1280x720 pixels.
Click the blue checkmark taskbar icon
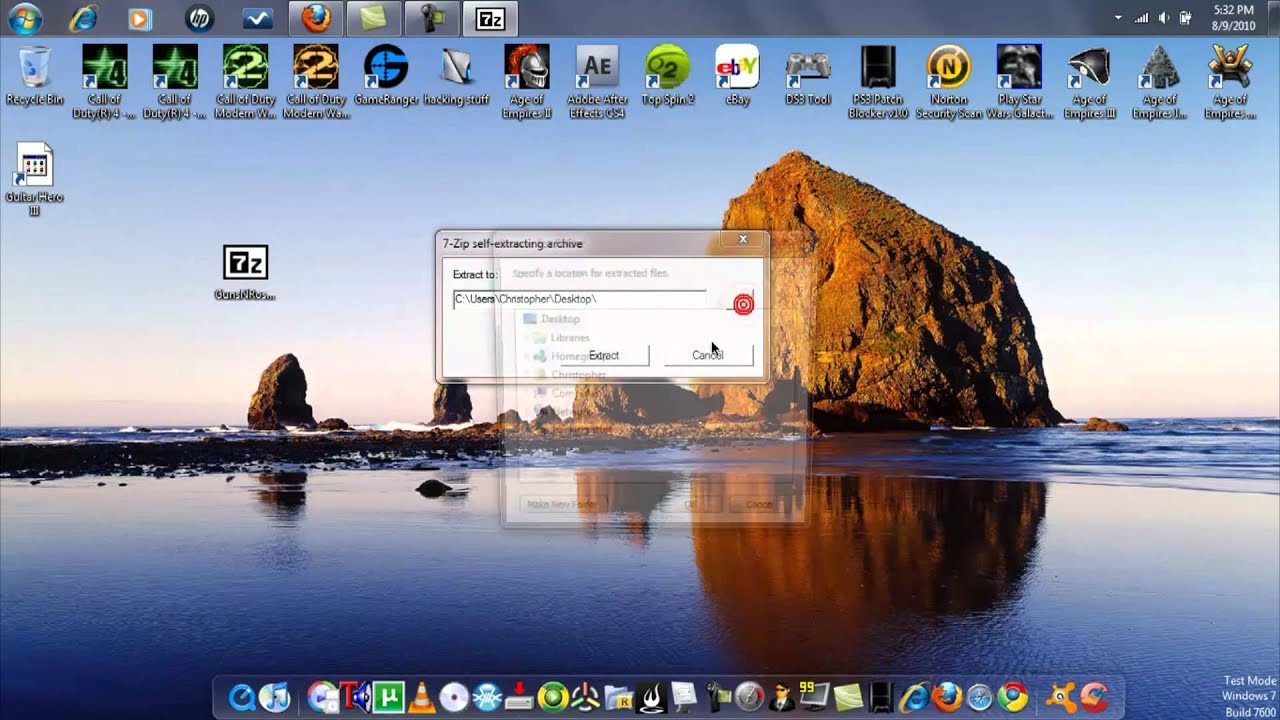(x=257, y=18)
